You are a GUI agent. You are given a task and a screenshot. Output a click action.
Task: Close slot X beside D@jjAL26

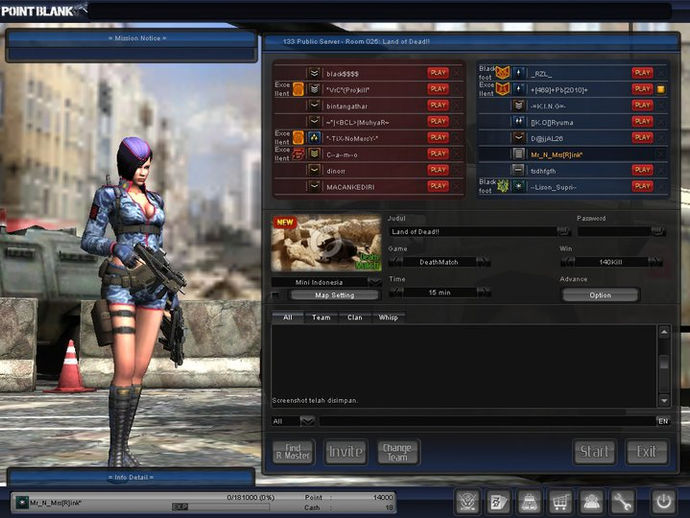click(661, 138)
